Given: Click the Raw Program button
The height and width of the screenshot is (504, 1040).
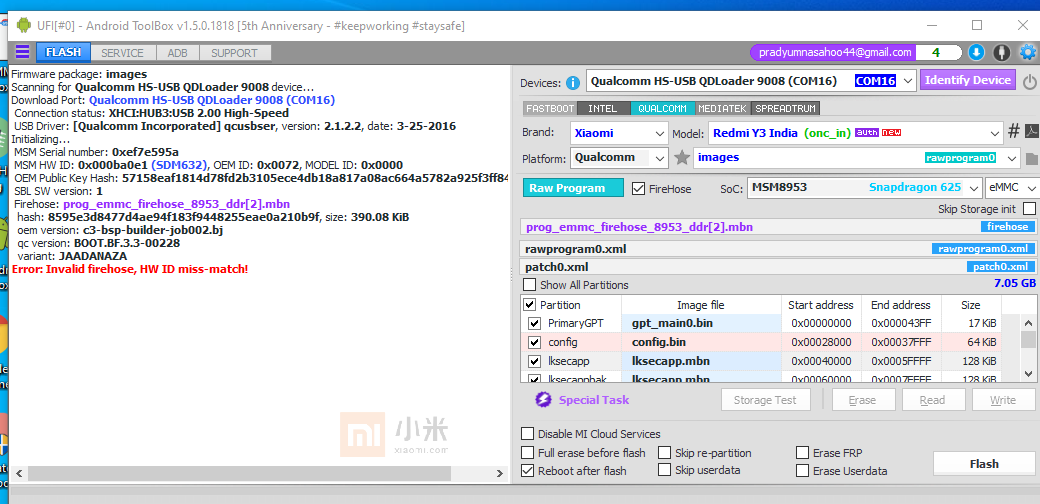Looking at the screenshot, I should pos(574,188).
